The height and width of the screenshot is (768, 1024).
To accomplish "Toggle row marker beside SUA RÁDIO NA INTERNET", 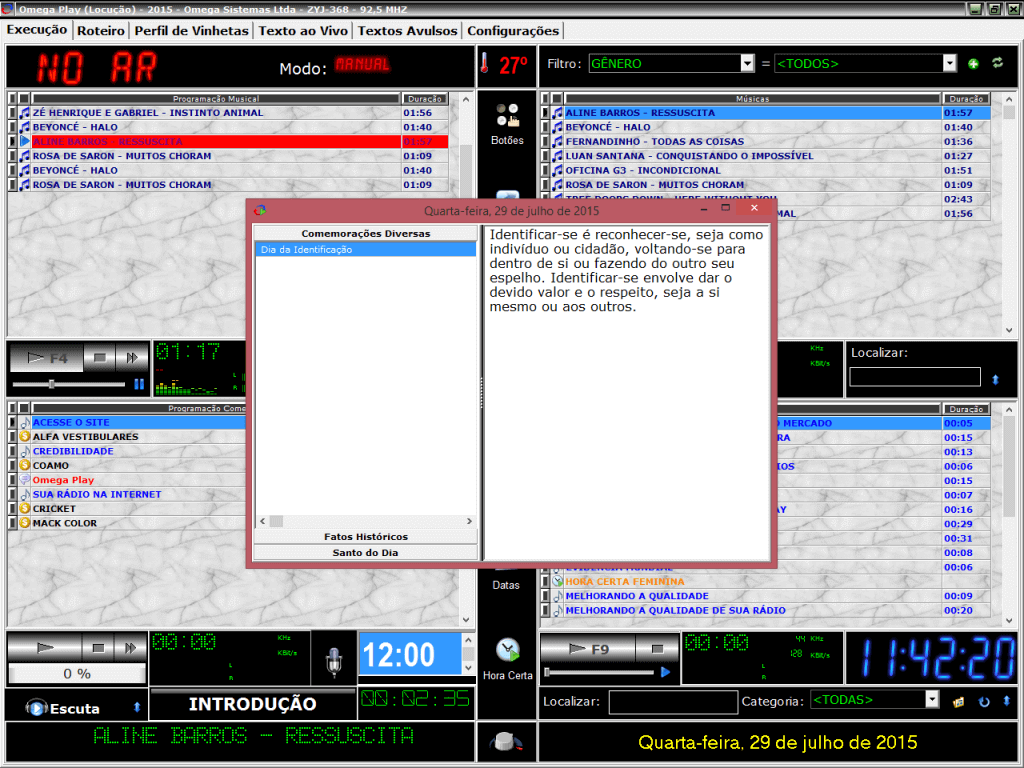I will click(12, 494).
